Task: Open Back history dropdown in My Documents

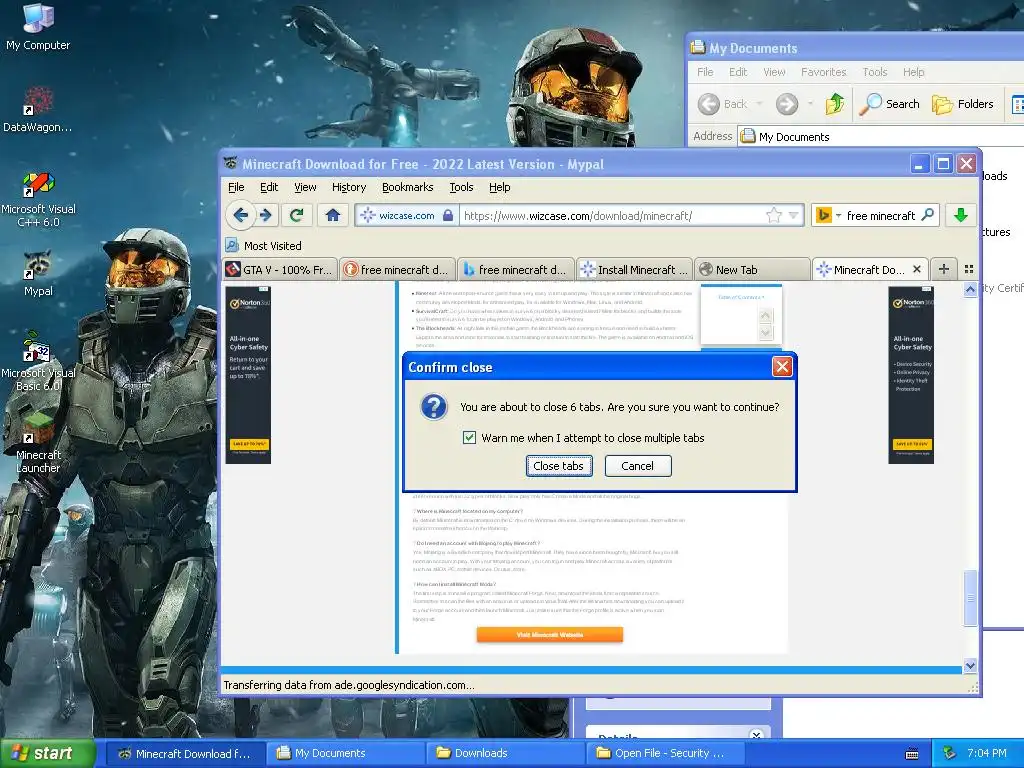Action: click(x=759, y=103)
